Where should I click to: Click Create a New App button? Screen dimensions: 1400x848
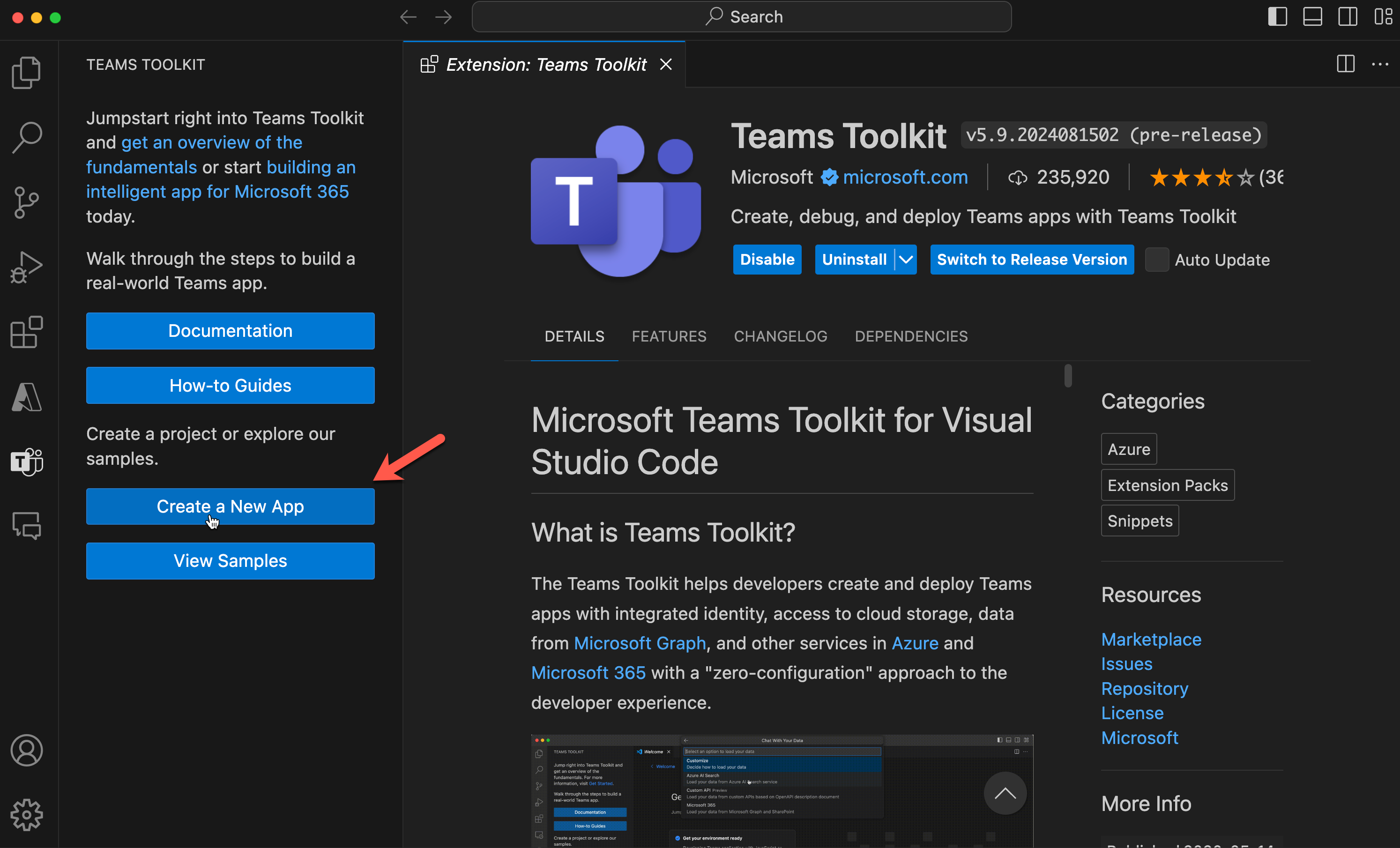(x=230, y=506)
